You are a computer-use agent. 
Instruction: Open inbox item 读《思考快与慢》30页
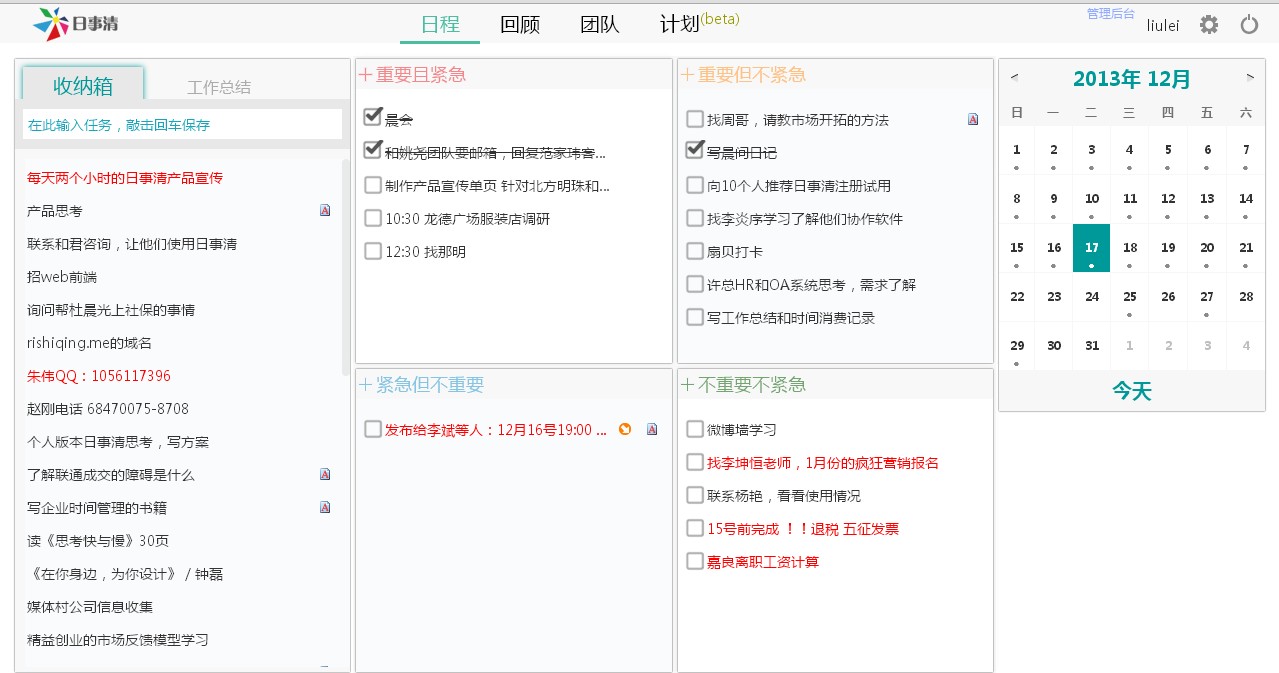[98, 541]
